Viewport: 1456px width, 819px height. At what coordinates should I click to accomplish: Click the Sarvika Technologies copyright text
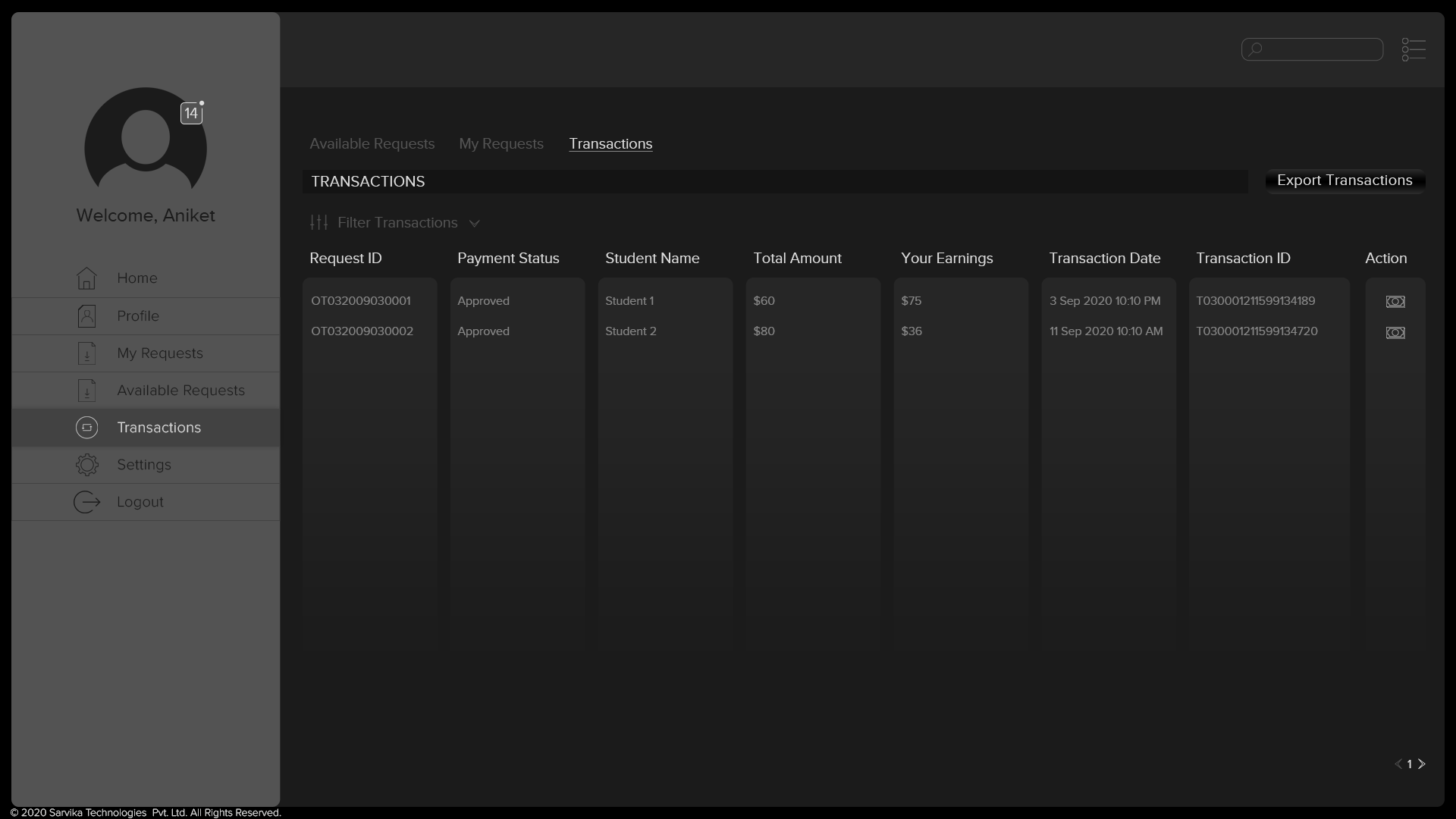point(145,813)
